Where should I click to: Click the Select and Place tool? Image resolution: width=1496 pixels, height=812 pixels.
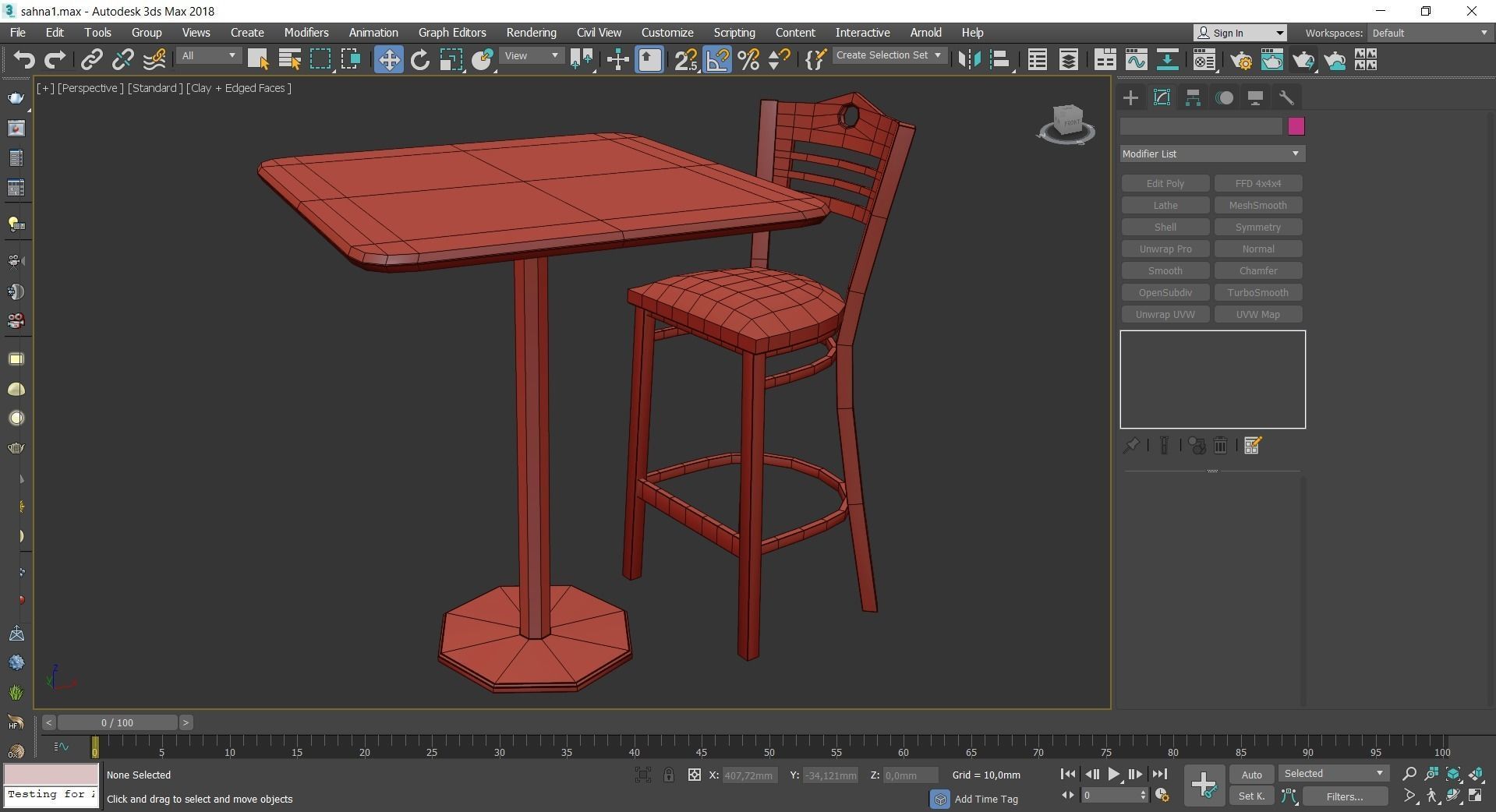483,60
